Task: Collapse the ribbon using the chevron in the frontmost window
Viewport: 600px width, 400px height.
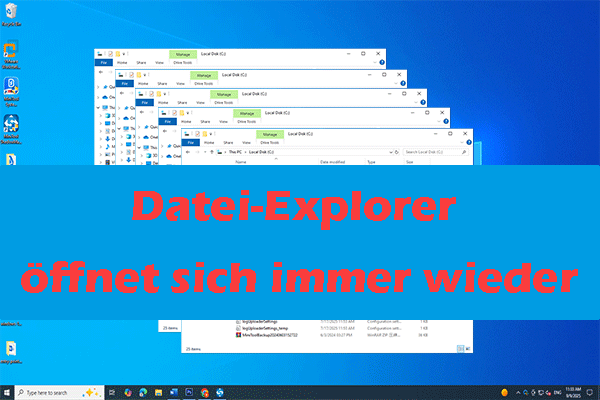Action: coord(462,142)
